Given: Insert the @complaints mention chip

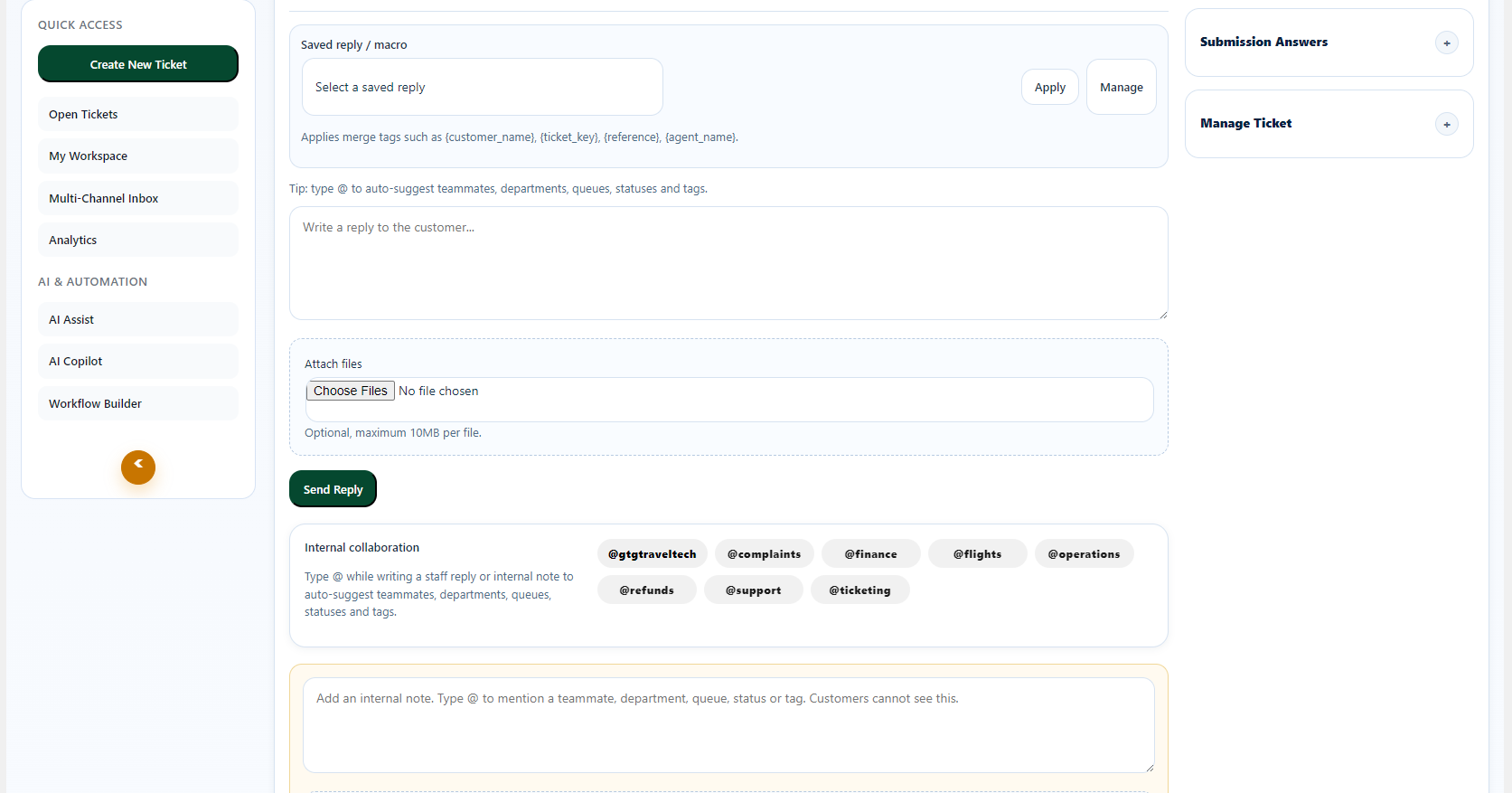Looking at the screenshot, I should click(765, 553).
